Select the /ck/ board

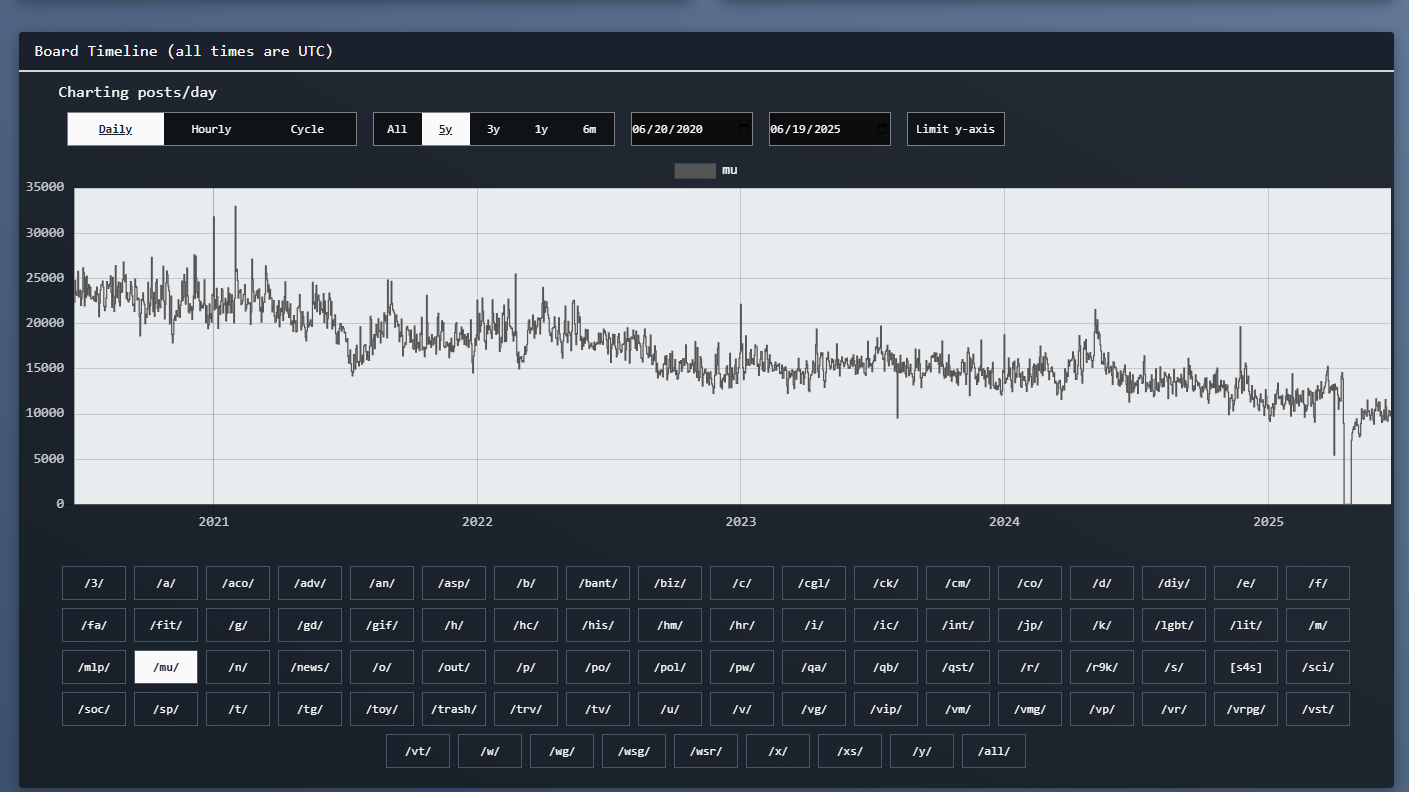point(886,583)
